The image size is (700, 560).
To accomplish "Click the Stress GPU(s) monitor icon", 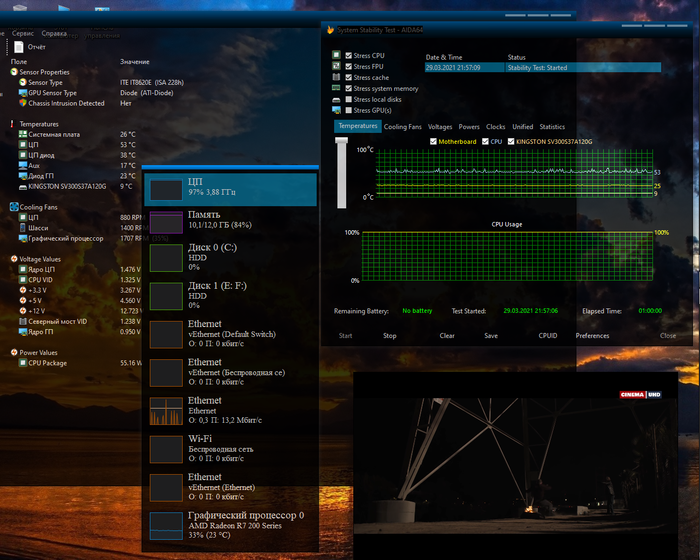I will [336, 110].
